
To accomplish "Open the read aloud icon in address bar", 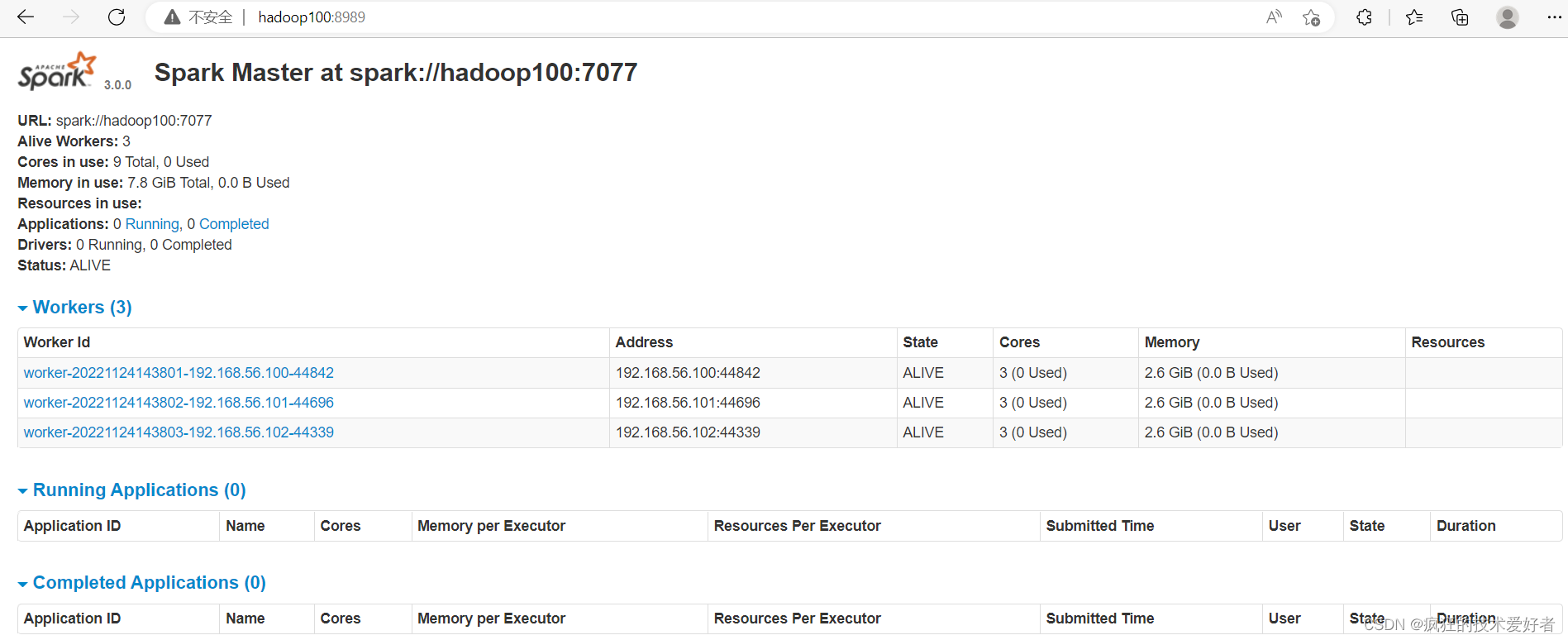I will click(1274, 17).
